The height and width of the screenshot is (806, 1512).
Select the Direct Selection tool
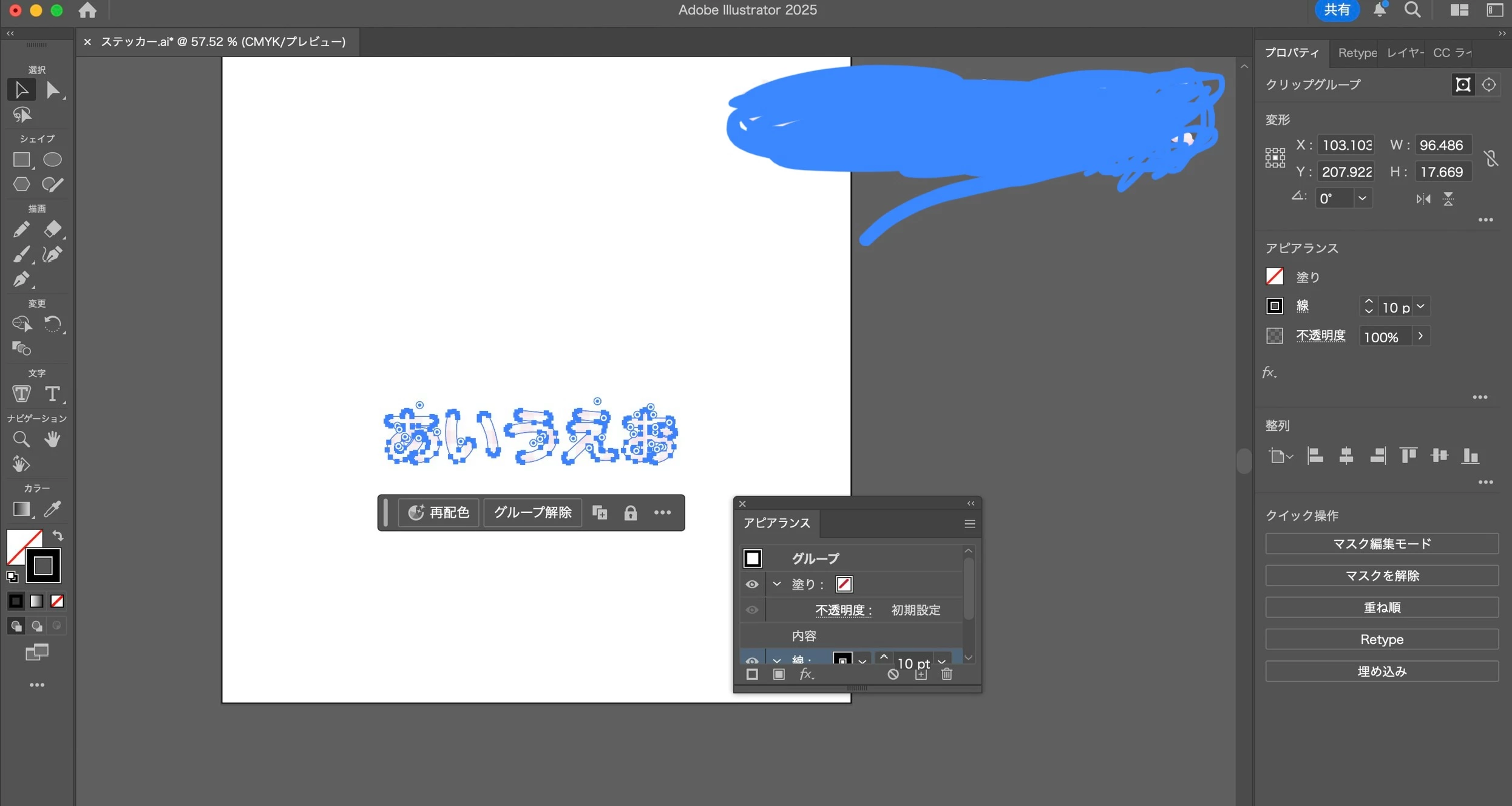click(53, 90)
